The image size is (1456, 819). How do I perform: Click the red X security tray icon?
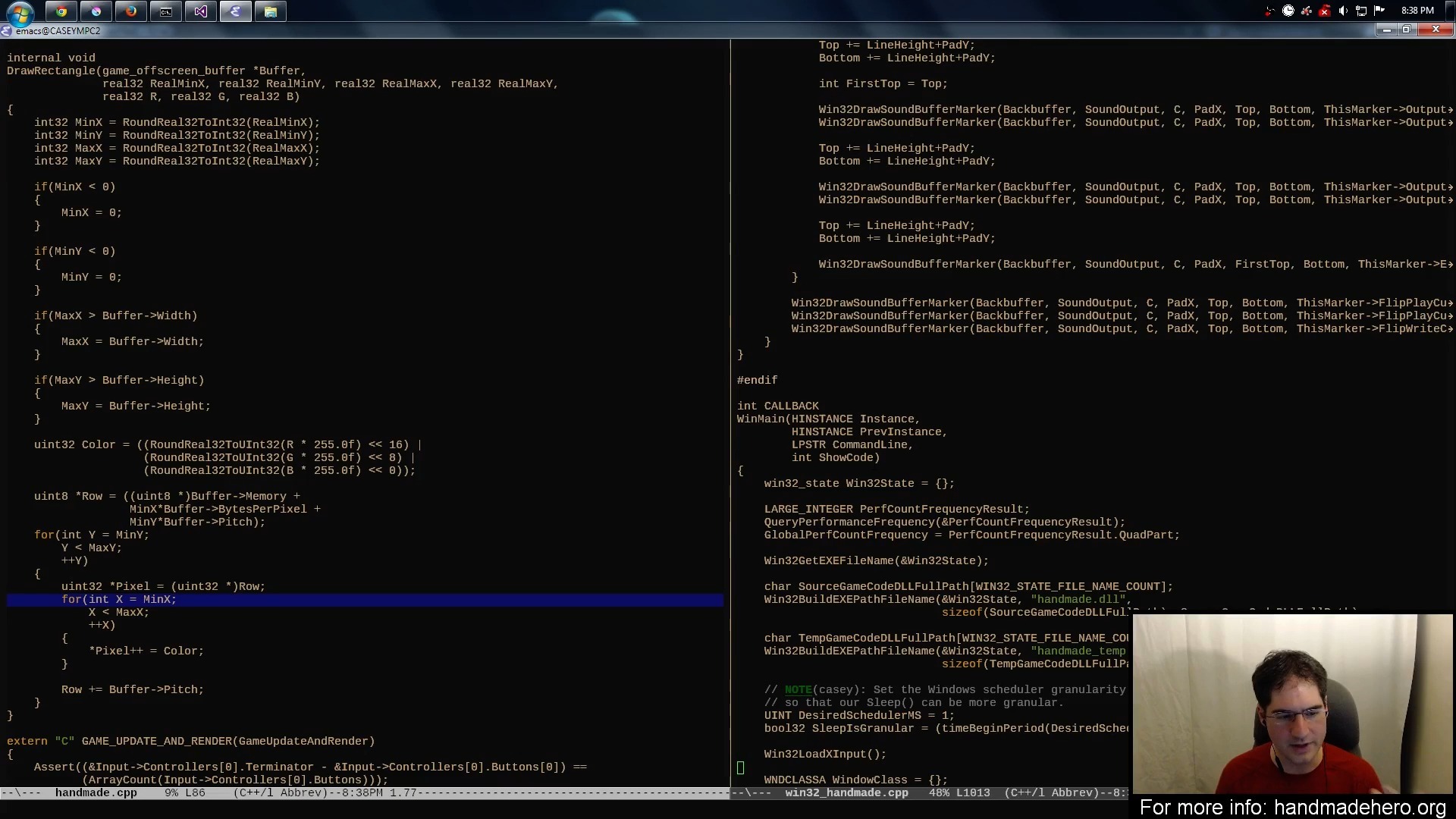pos(1325,11)
